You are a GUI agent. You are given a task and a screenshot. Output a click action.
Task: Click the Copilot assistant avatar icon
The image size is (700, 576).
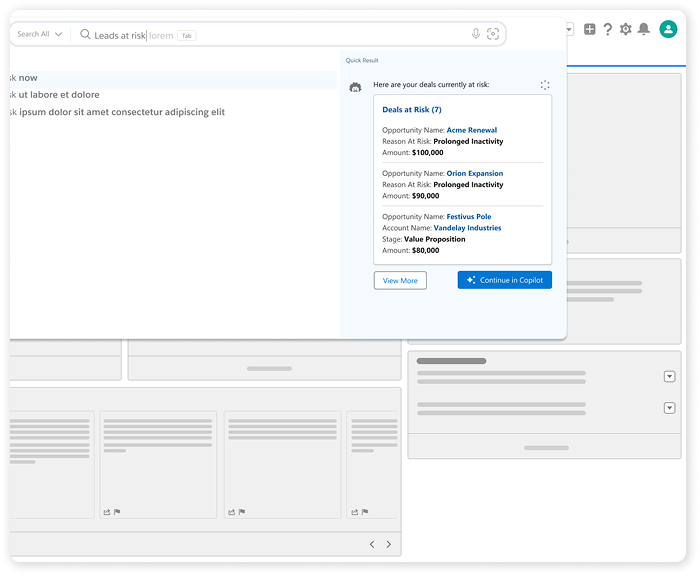355,88
